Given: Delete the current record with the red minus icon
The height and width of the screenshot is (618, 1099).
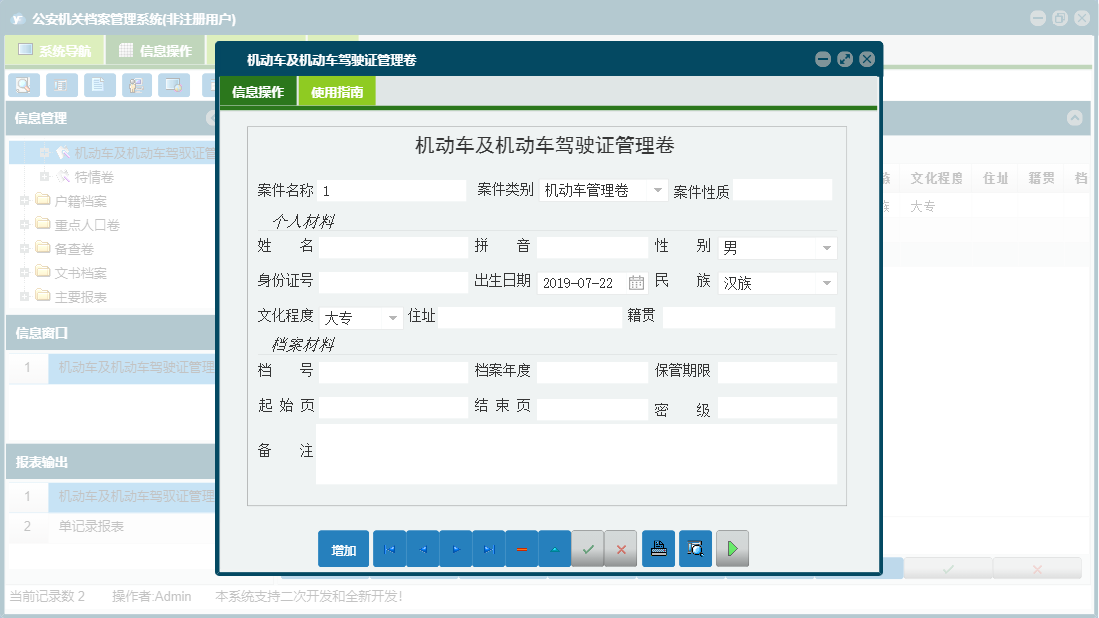Looking at the screenshot, I should (x=521, y=548).
